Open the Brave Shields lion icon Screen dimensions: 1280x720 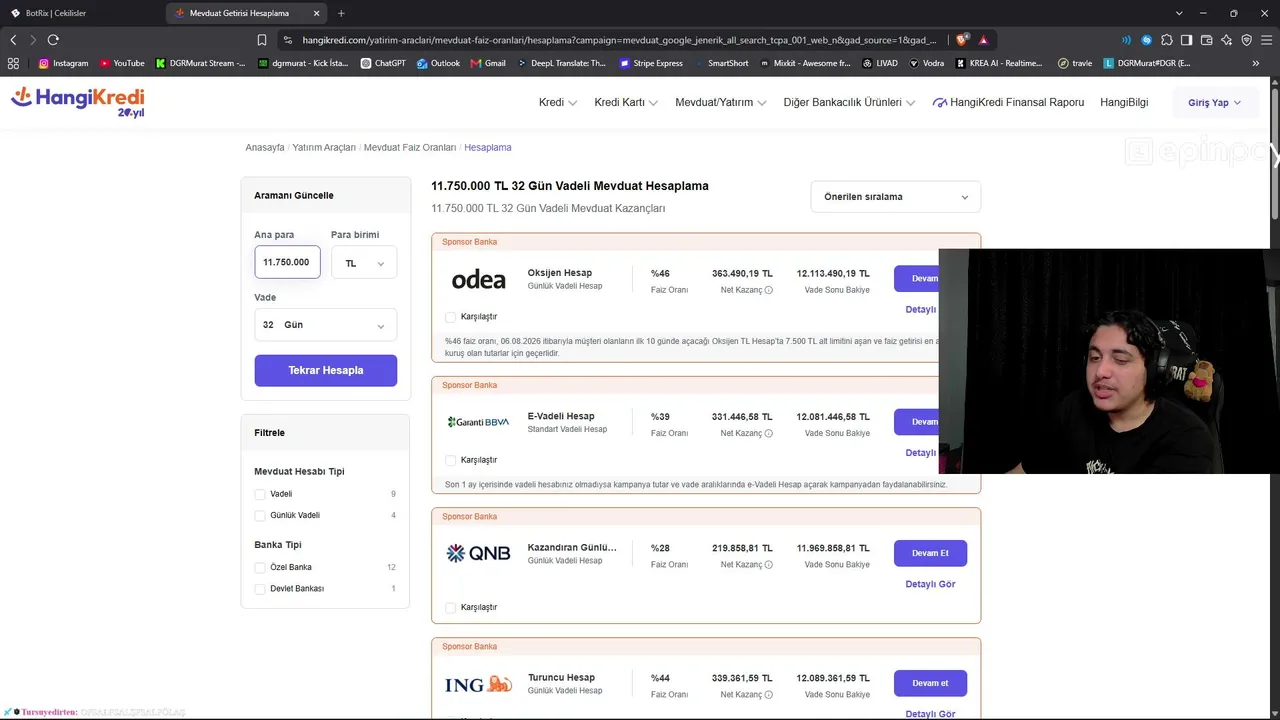point(962,40)
